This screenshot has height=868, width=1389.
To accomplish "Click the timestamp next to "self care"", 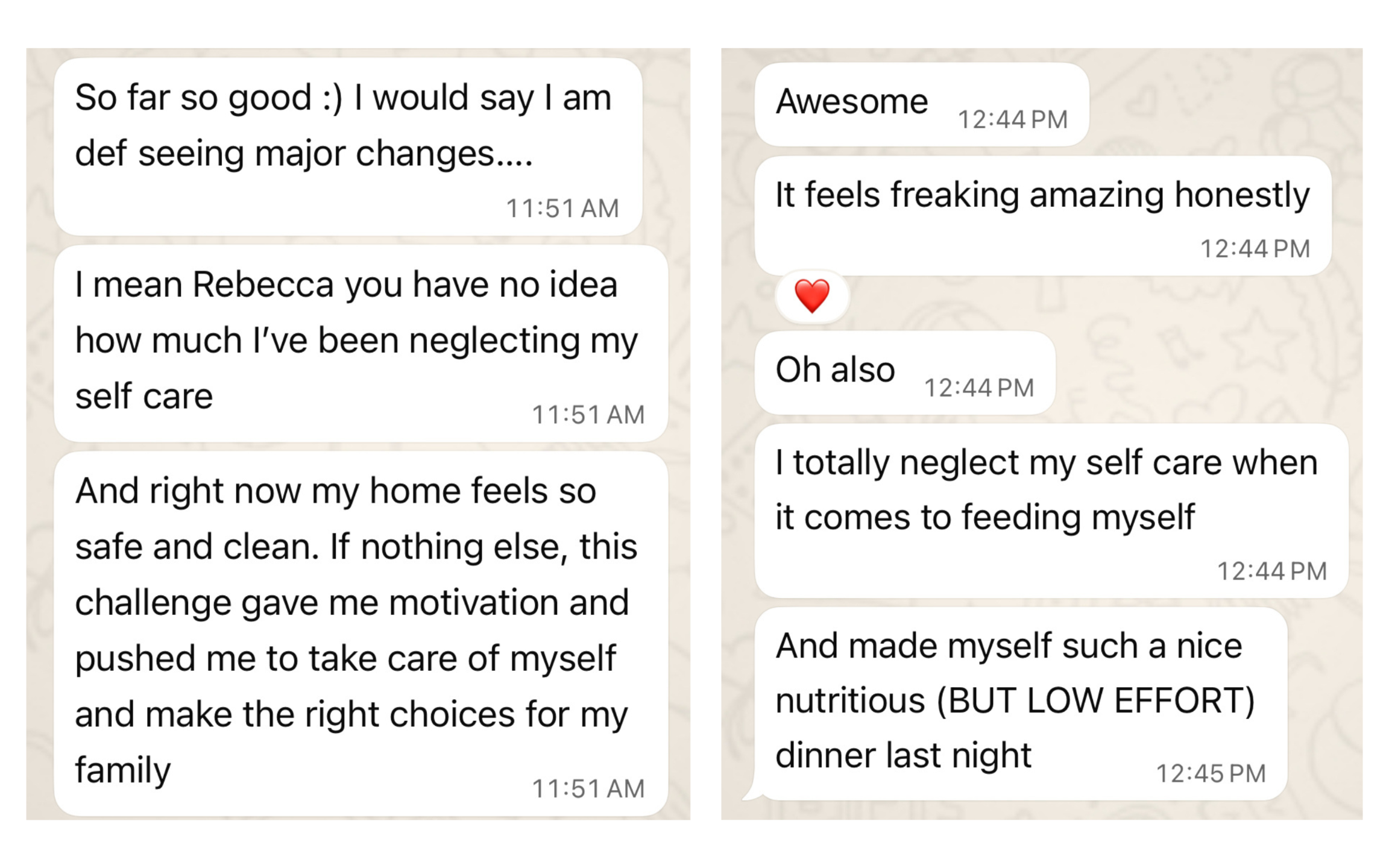I will point(588,415).
